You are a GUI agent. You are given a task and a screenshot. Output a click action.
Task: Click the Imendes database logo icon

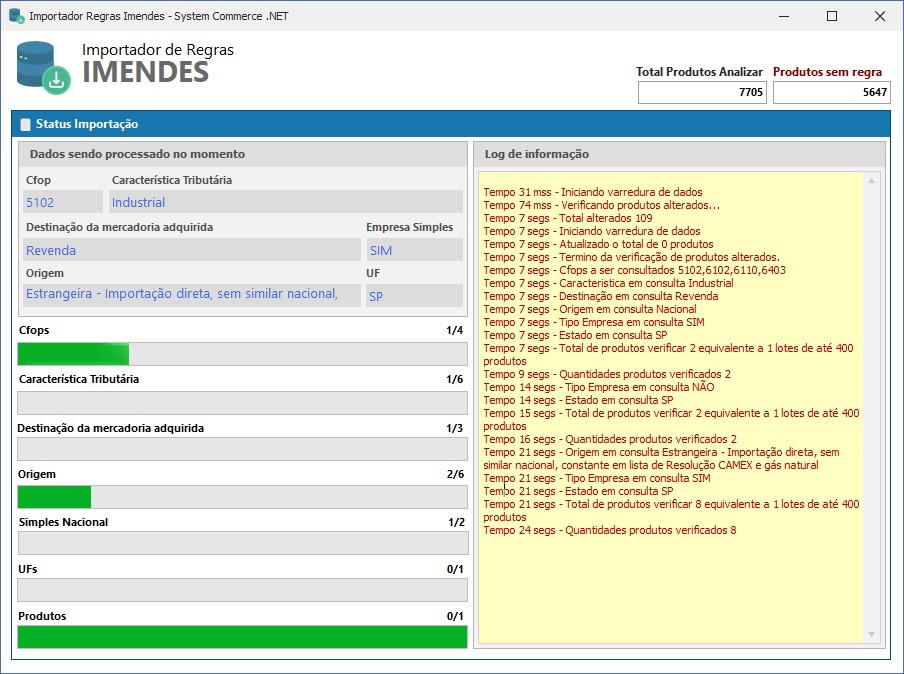click(x=44, y=67)
